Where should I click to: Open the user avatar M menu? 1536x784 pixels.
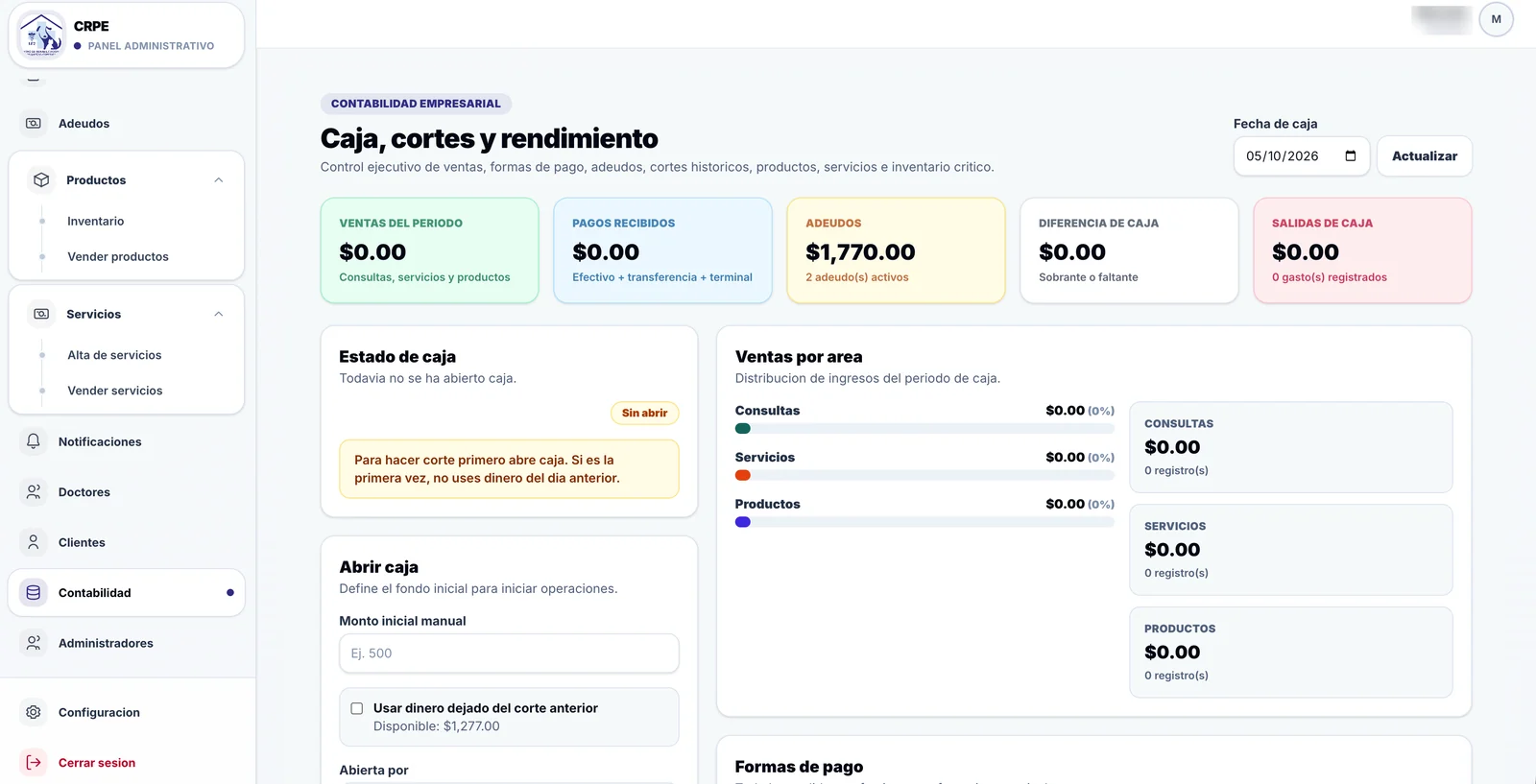pos(1496,19)
